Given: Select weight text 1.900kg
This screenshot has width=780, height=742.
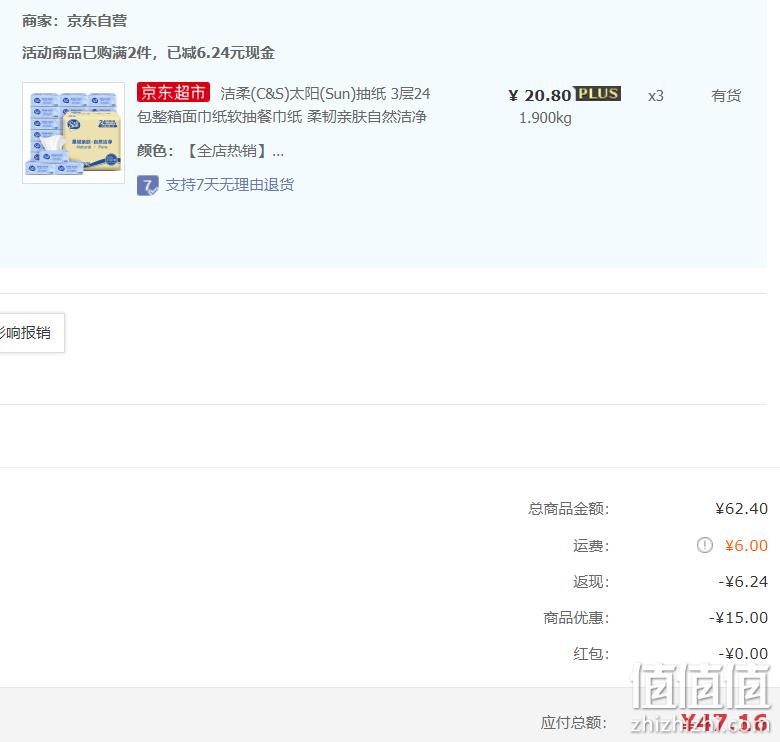Looking at the screenshot, I should pos(545,118).
